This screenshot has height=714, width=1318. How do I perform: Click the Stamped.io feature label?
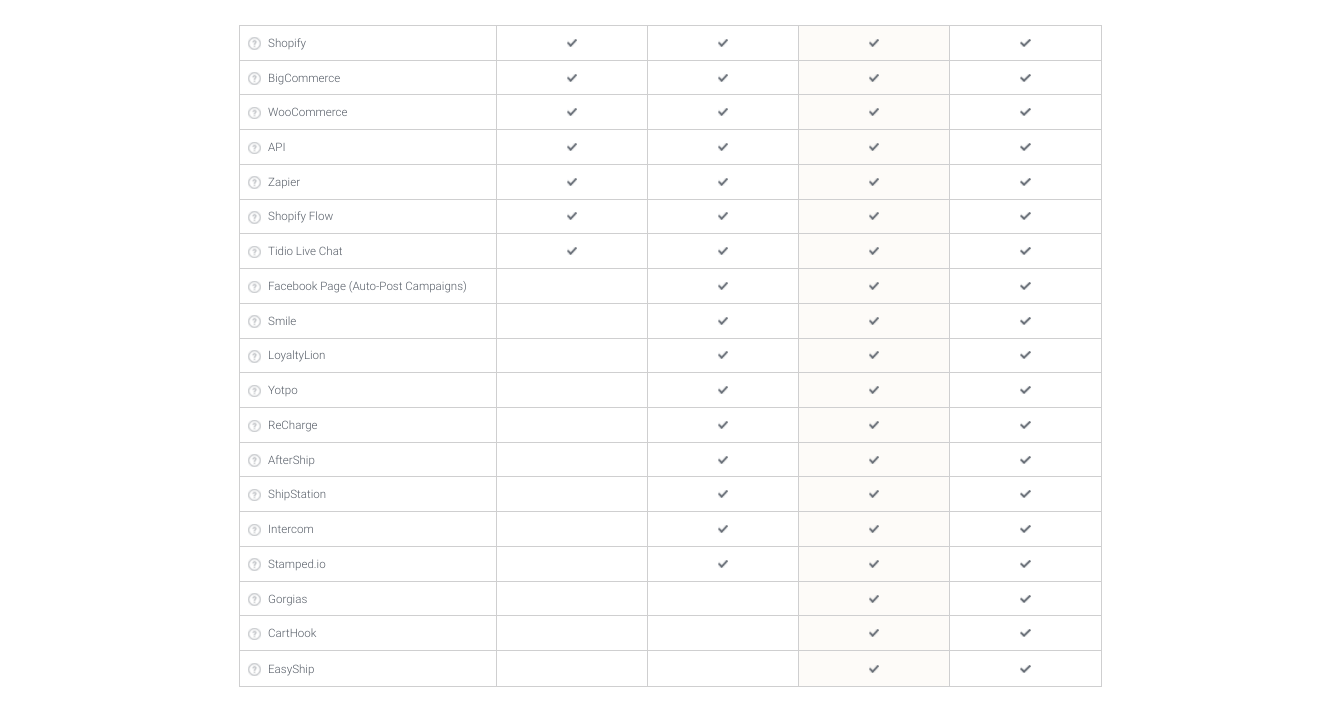(296, 564)
